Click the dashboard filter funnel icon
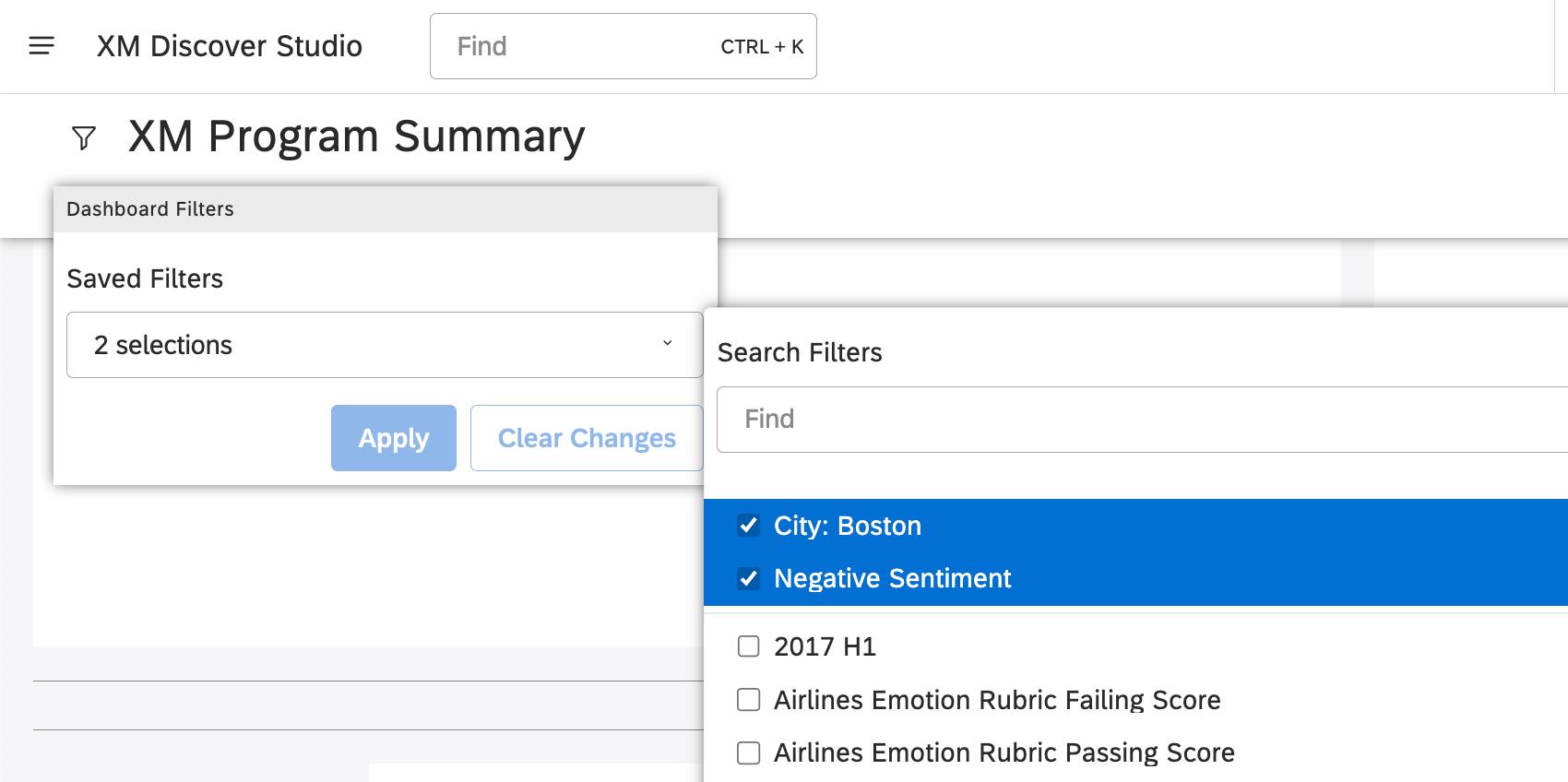Image resolution: width=1568 pixels, height=782 pixels. coord(84,138)
